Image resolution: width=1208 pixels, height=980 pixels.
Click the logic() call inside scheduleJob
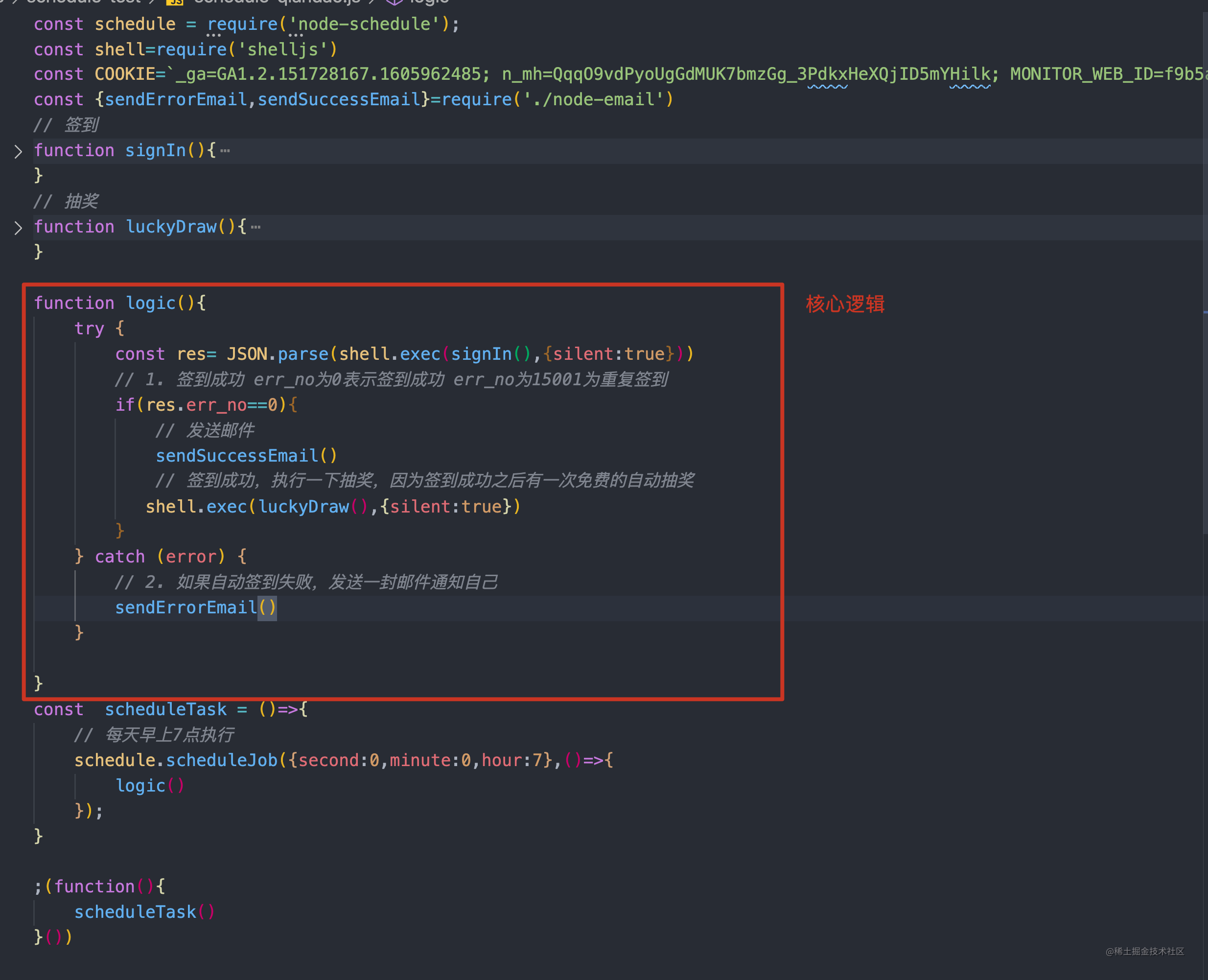pyautogui.click(x=150, y=785)
